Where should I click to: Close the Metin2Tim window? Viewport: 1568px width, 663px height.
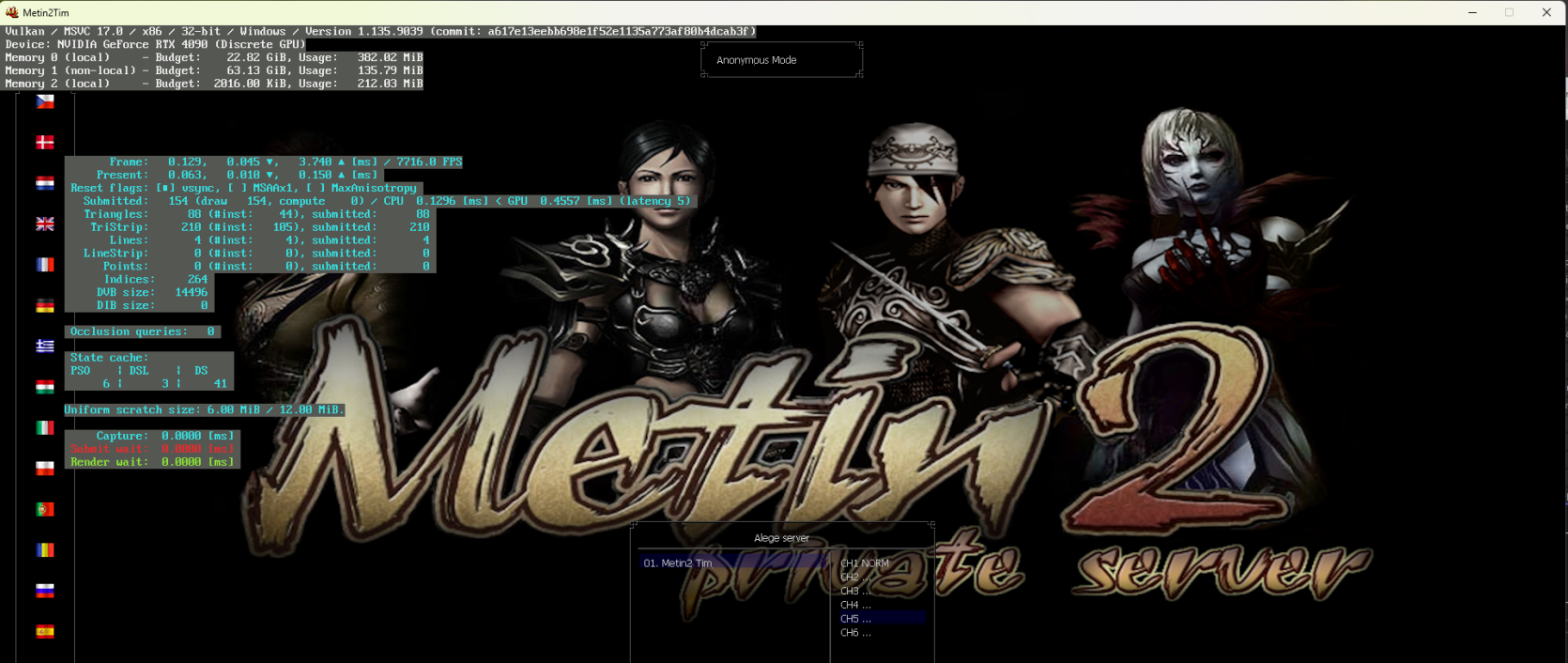(x=1546, y=12)
